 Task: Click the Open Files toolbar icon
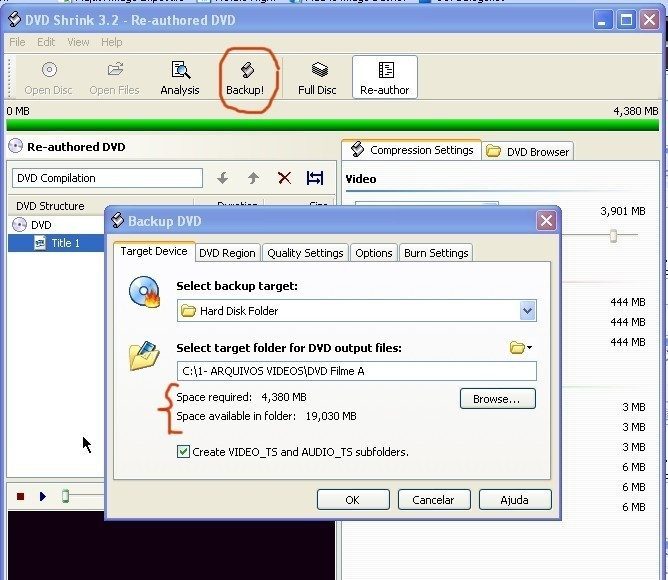click(115, 78)
